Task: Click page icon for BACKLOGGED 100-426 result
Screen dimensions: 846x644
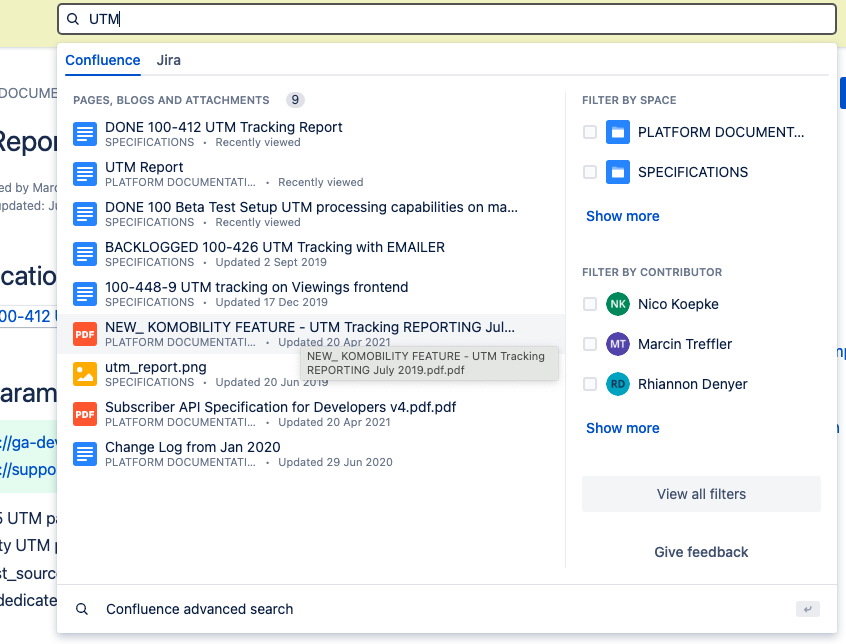Action: click(85, 254)
